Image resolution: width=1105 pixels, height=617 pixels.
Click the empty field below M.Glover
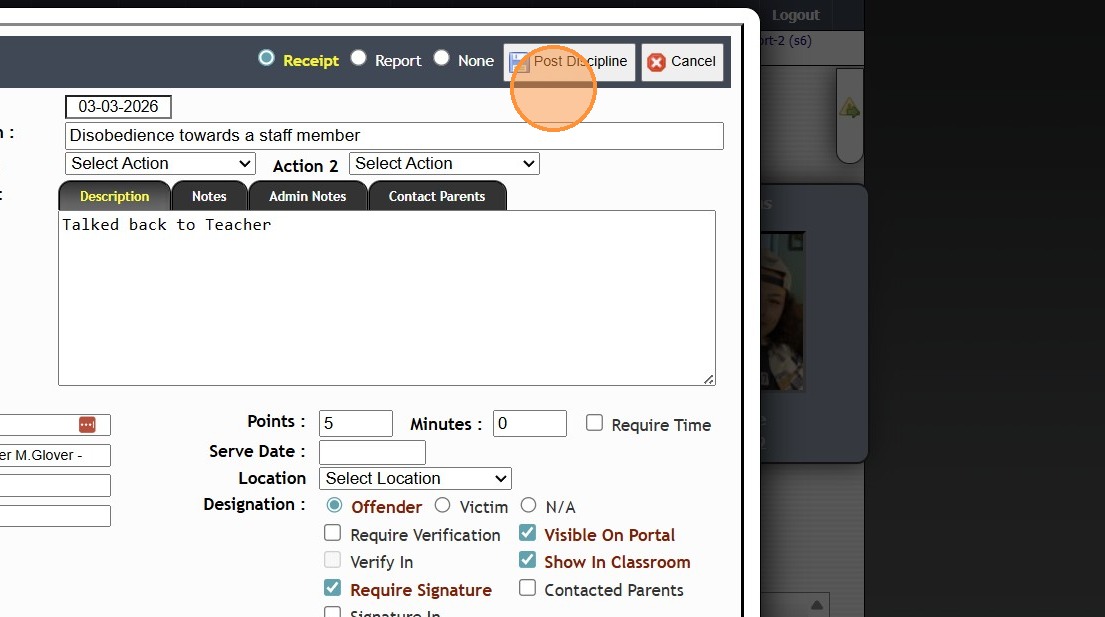[x=55, y=485]
